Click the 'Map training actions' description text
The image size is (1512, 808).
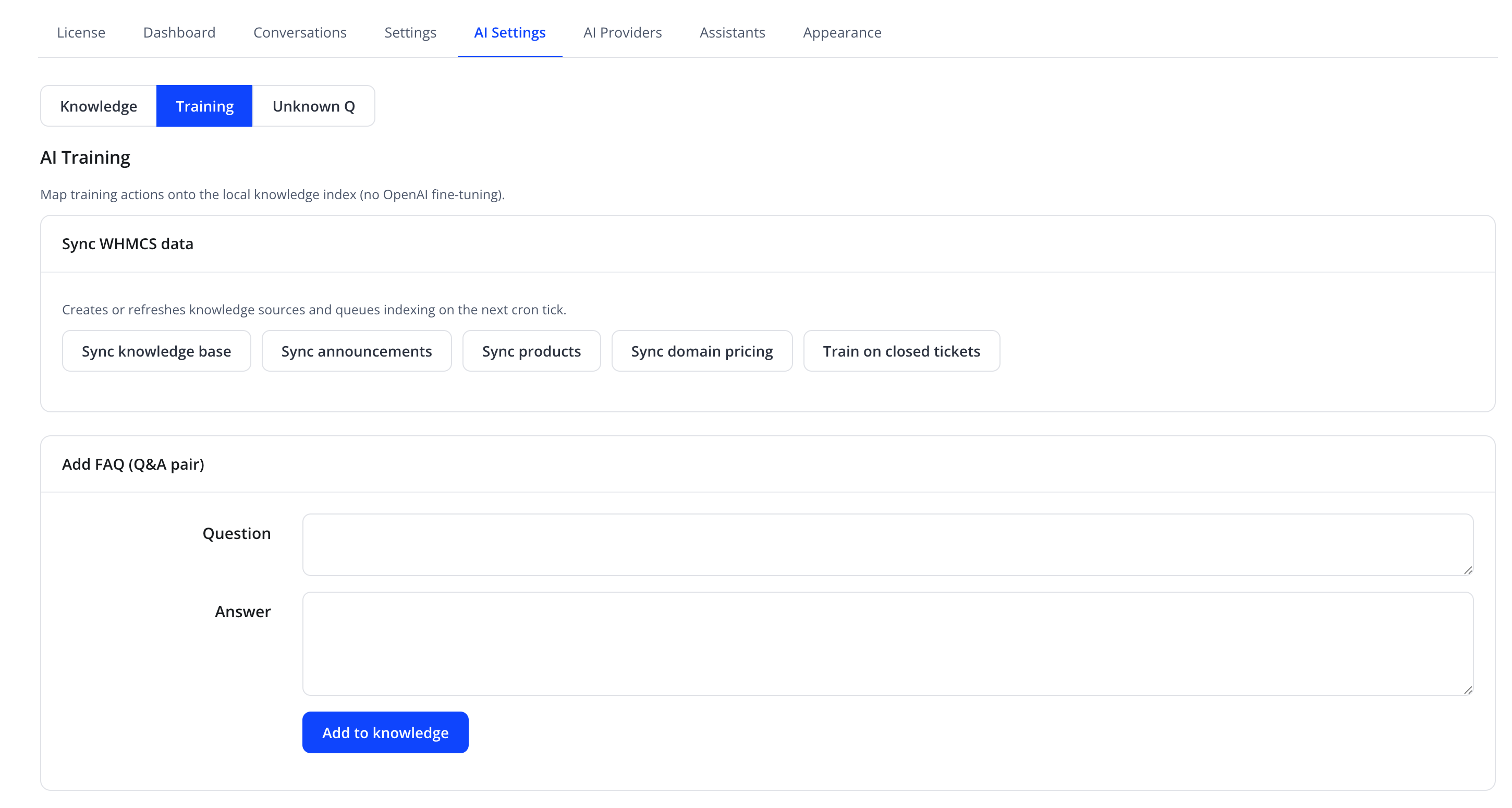coord(272,194)
